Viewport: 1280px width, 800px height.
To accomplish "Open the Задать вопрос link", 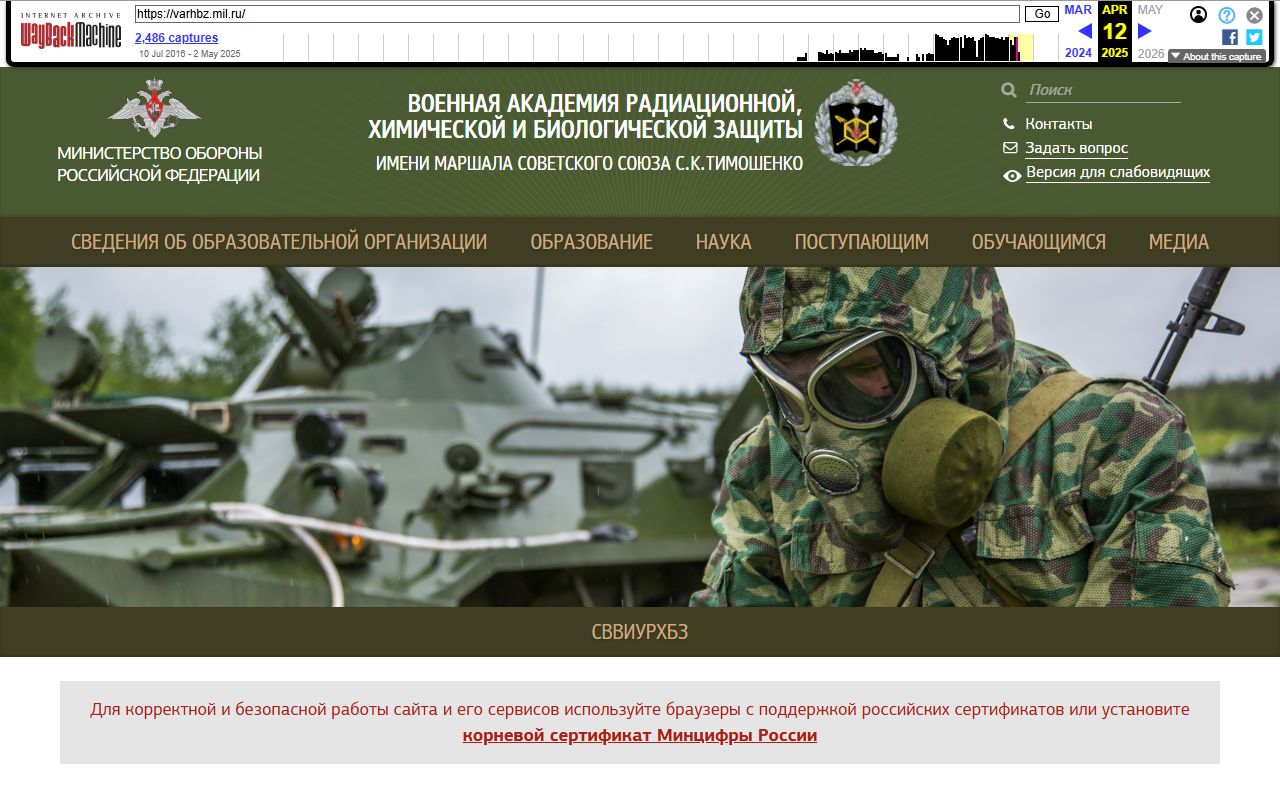I will [x=1076, y=148].
